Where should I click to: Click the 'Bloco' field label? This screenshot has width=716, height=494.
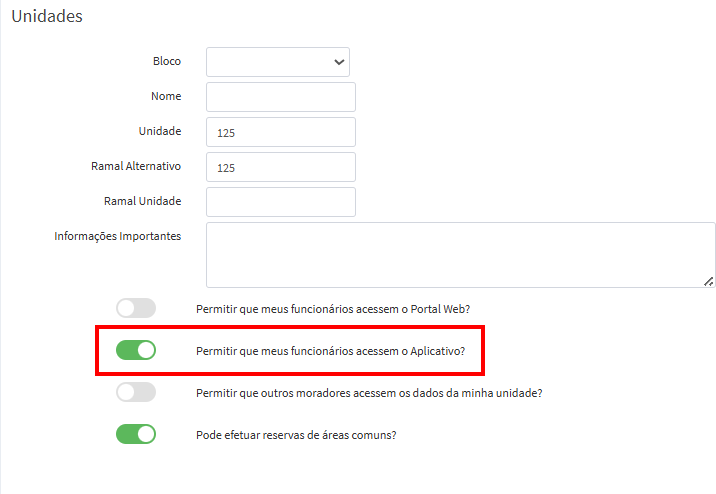point(167,61)
